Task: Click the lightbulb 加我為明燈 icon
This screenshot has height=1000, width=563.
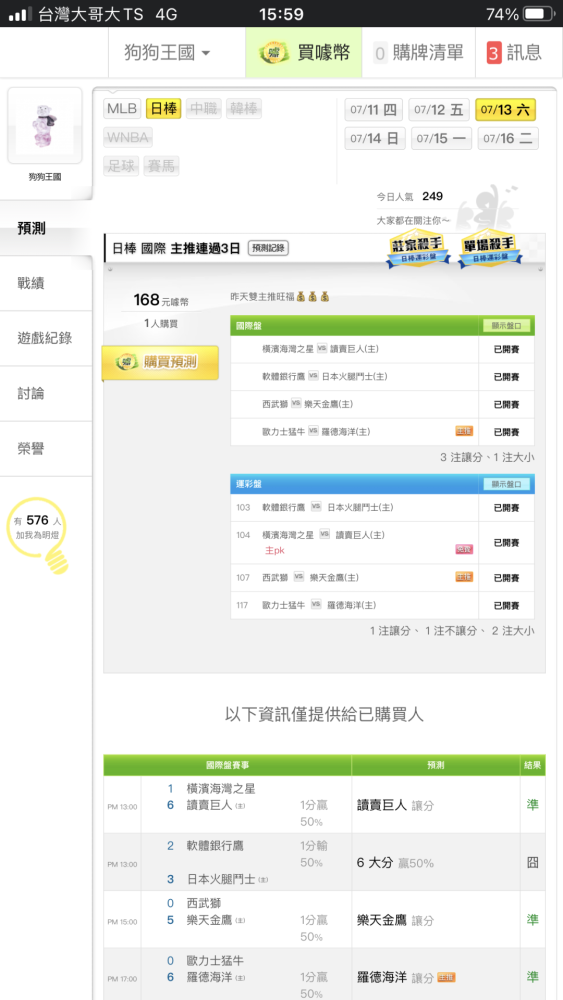Action: [40, 534]
